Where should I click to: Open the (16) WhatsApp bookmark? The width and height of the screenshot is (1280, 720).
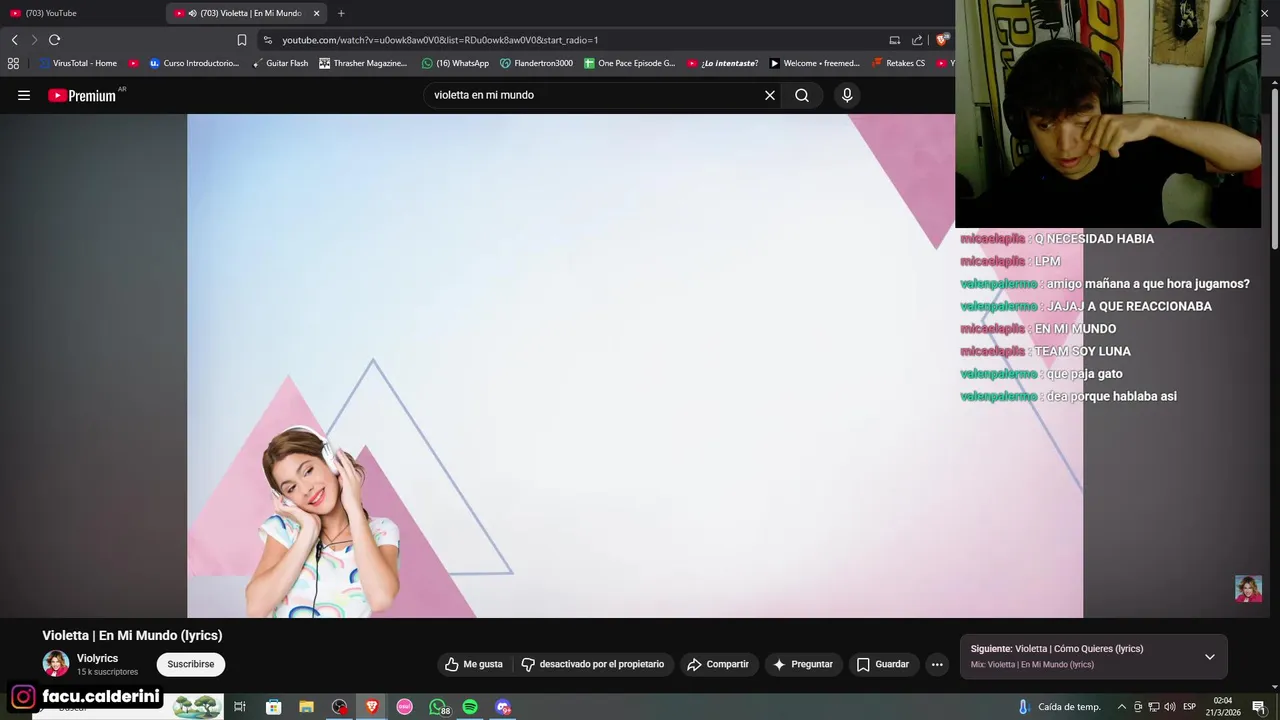tap(455, 63)
